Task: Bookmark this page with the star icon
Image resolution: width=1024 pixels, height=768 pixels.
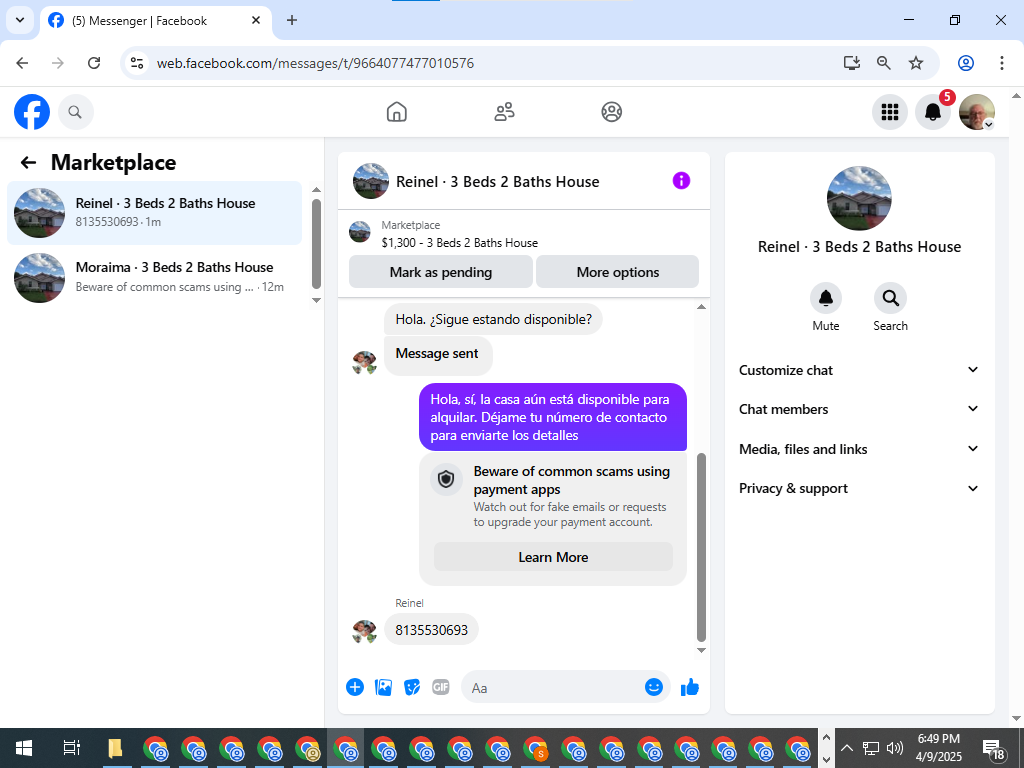Action: 916,63
